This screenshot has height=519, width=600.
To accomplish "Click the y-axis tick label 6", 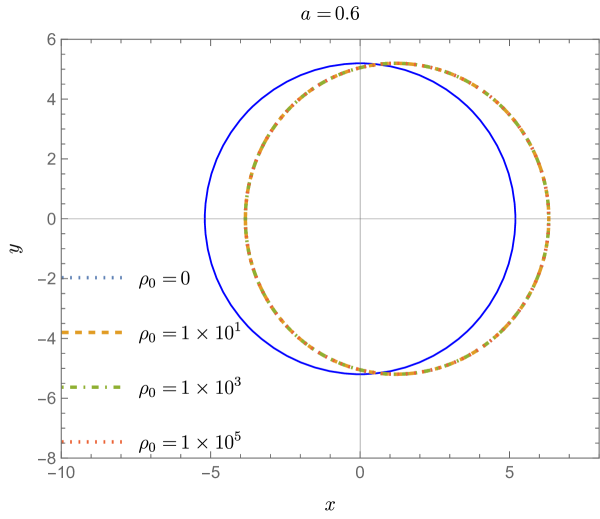I will (x=52, y=39).
